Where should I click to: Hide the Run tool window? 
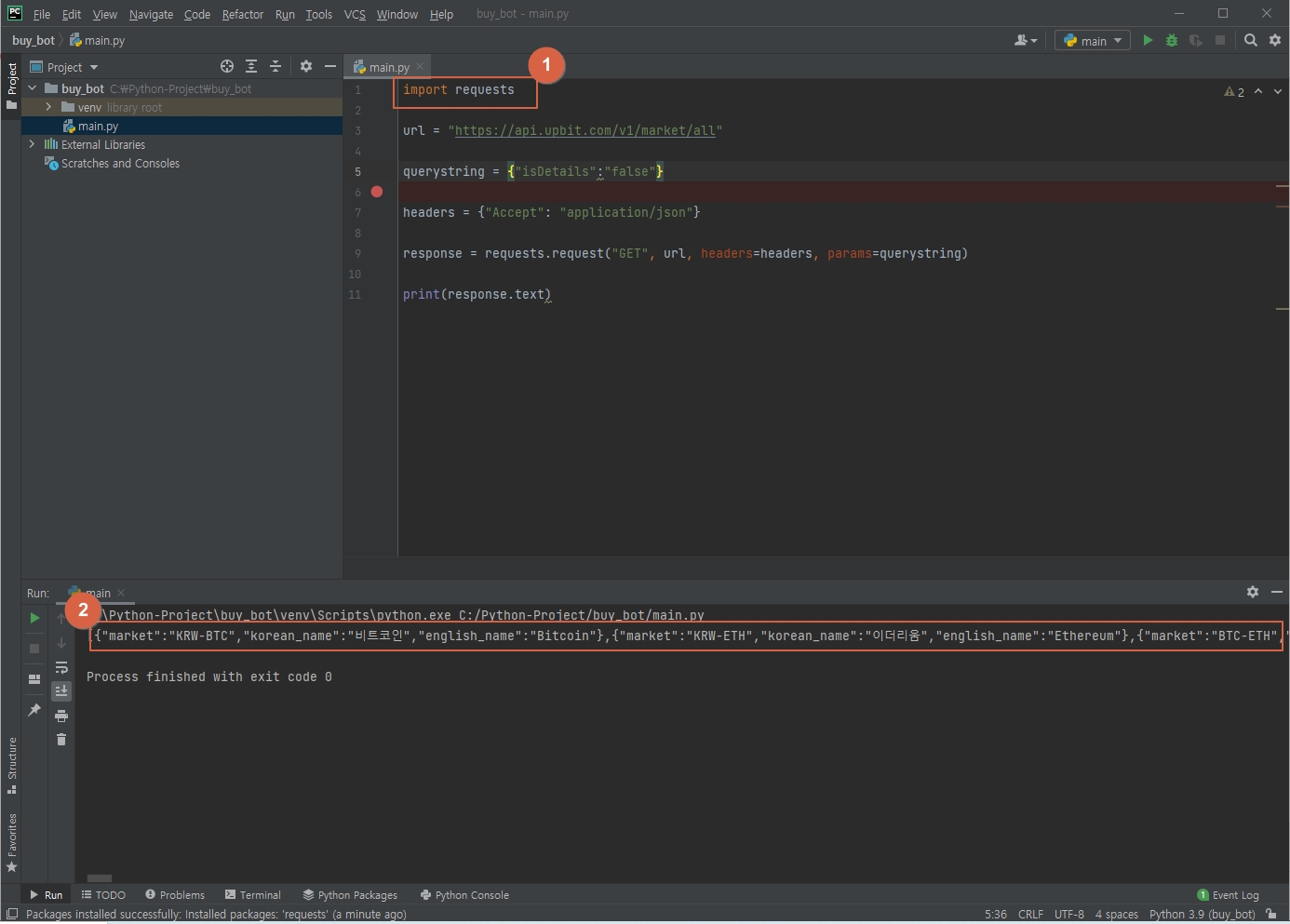coord(1277,592)
